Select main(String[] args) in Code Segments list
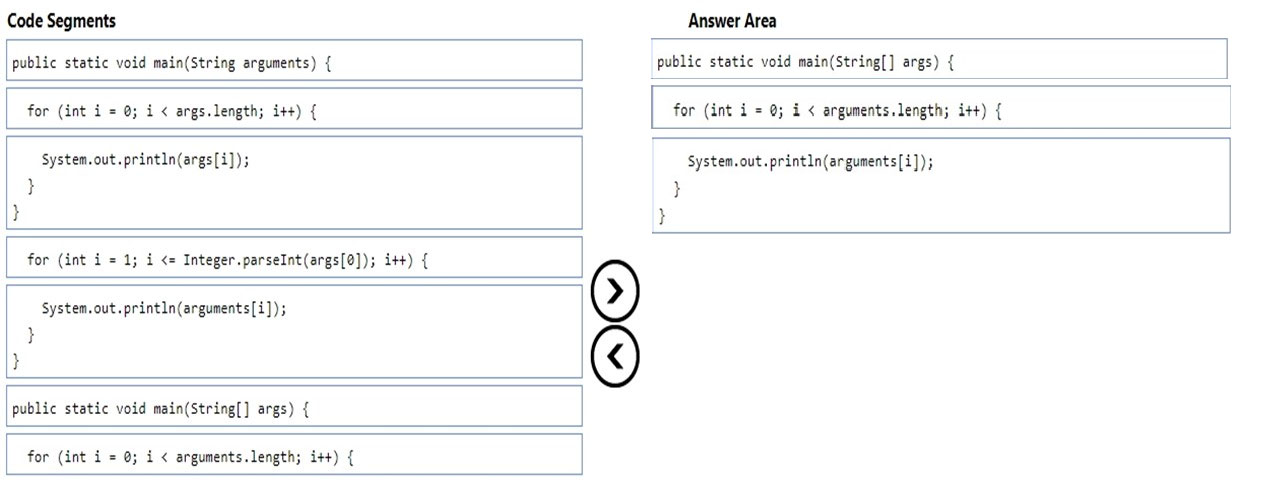The width and height of the screenshot is (1275, 492). click(x=294, y=406)
